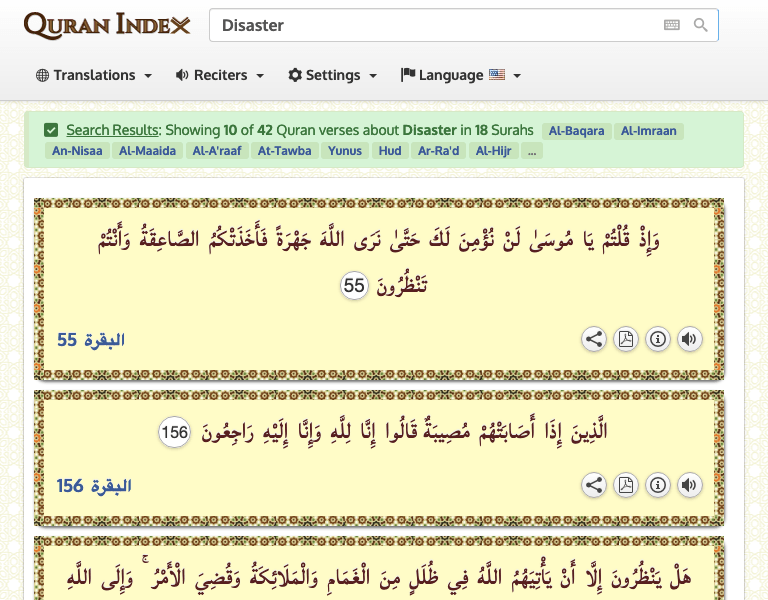The image size is (768, 600).
Task: Play audio recitation of verse 55
Action: click(690, 339)
